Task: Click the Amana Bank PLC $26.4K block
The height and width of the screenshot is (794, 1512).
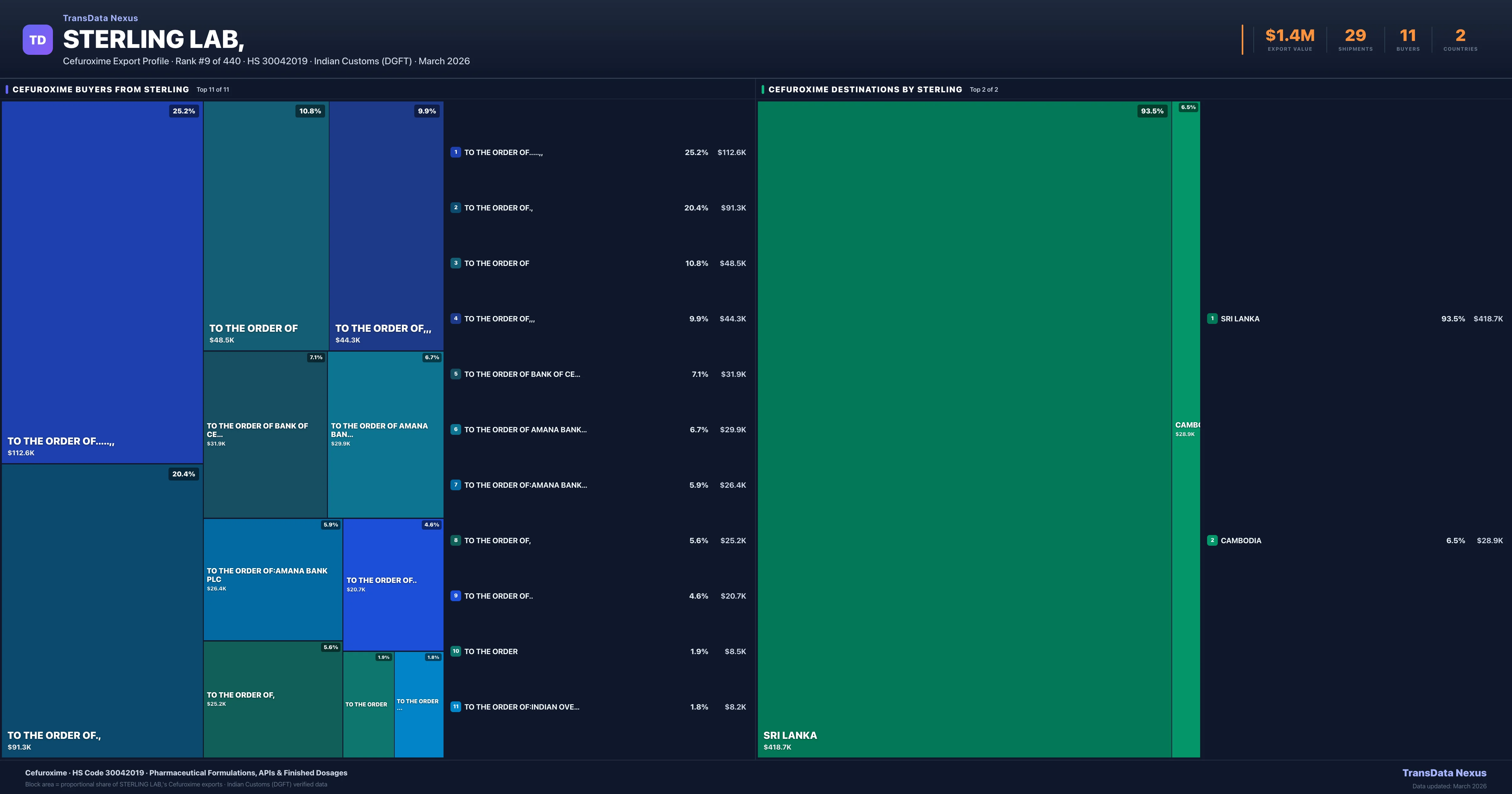Action: click(x=272, y=579)
